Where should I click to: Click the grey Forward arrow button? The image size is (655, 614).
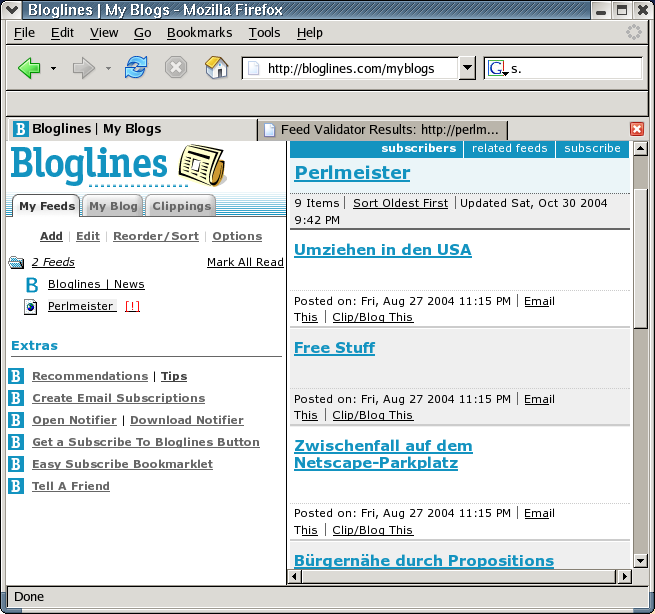pos(84,68)
